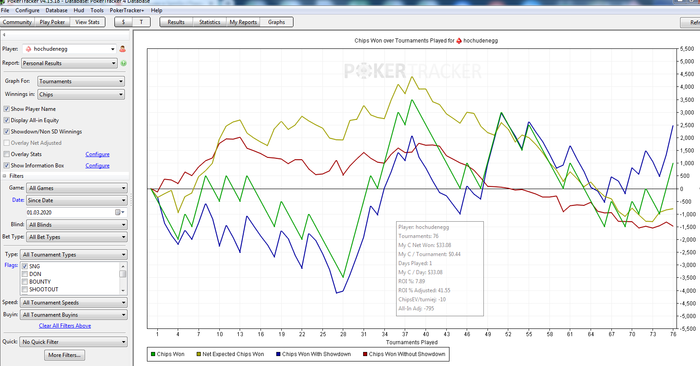This screenshot has width=700, height=366.
Task: Click Configure link next to Overlay Stats
Action: [97, 154]
